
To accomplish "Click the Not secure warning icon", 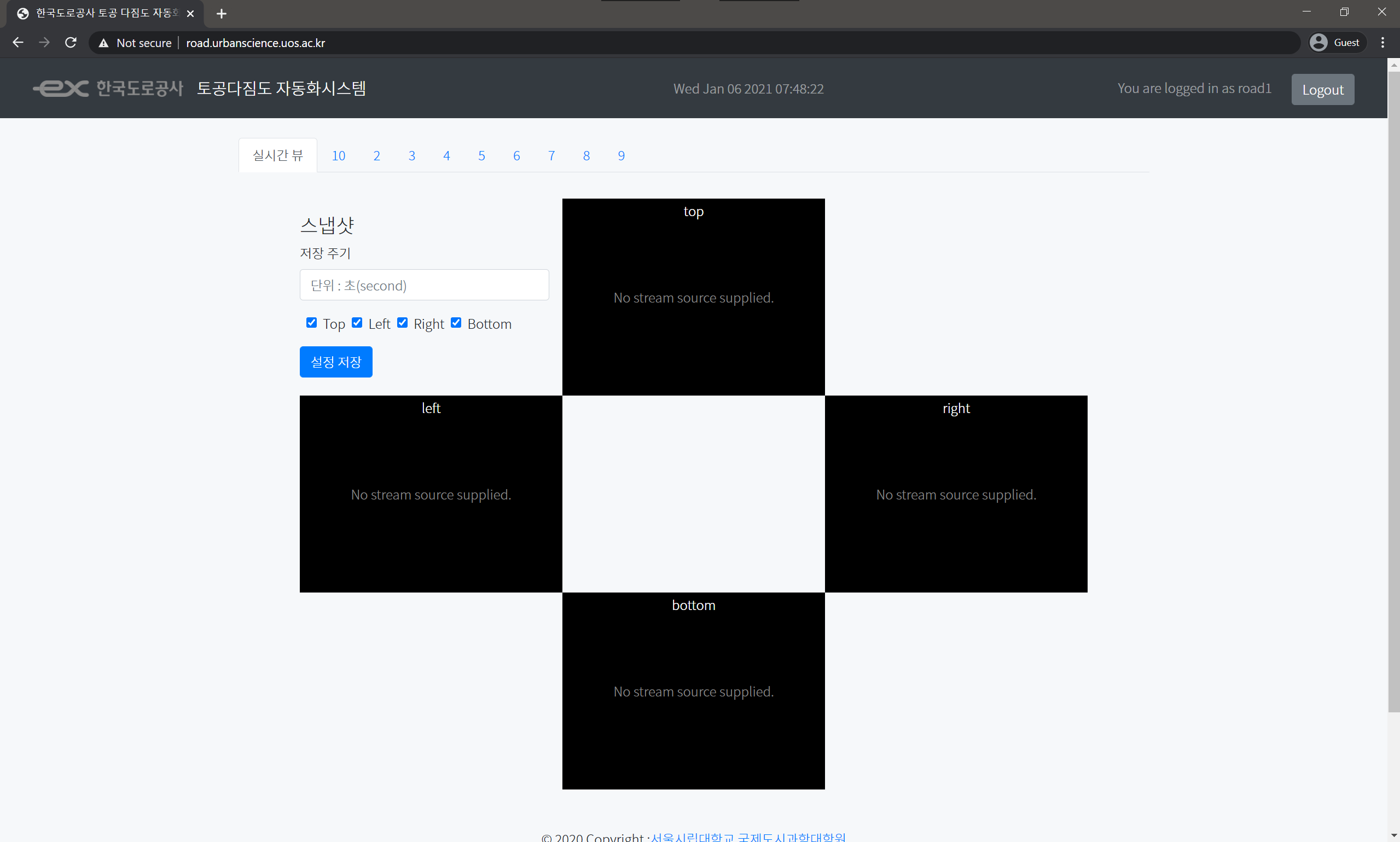I will pos(103,43).
